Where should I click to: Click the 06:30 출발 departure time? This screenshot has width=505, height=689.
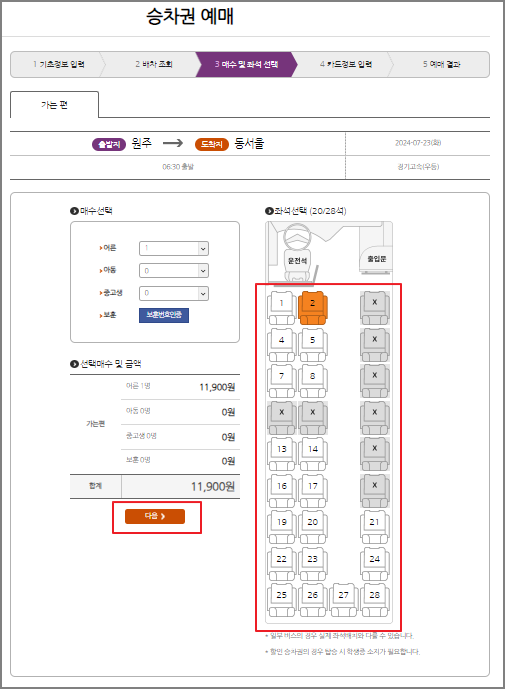(x=178, y=167)
